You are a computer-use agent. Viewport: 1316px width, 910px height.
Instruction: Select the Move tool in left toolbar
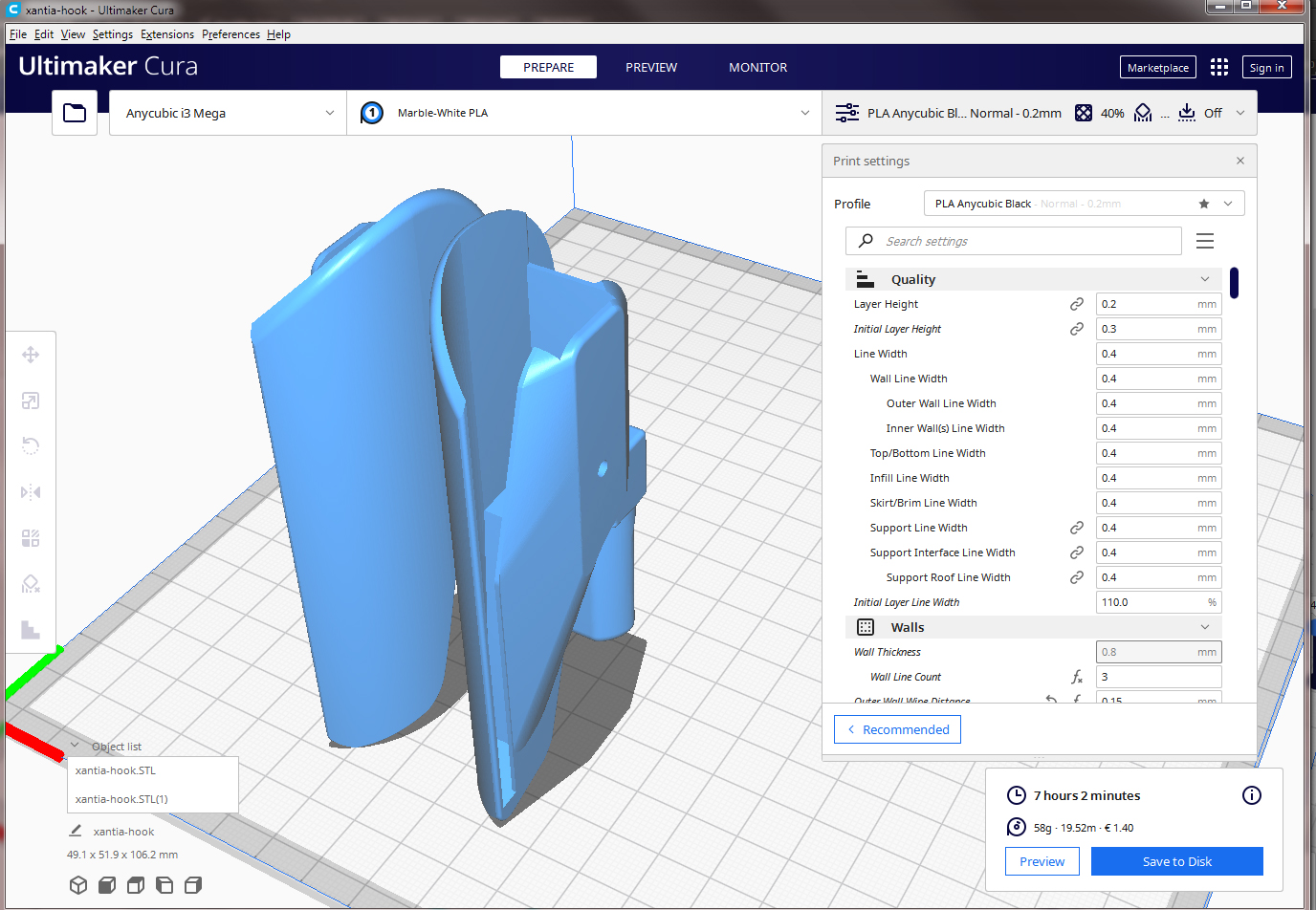coord(31,355)
